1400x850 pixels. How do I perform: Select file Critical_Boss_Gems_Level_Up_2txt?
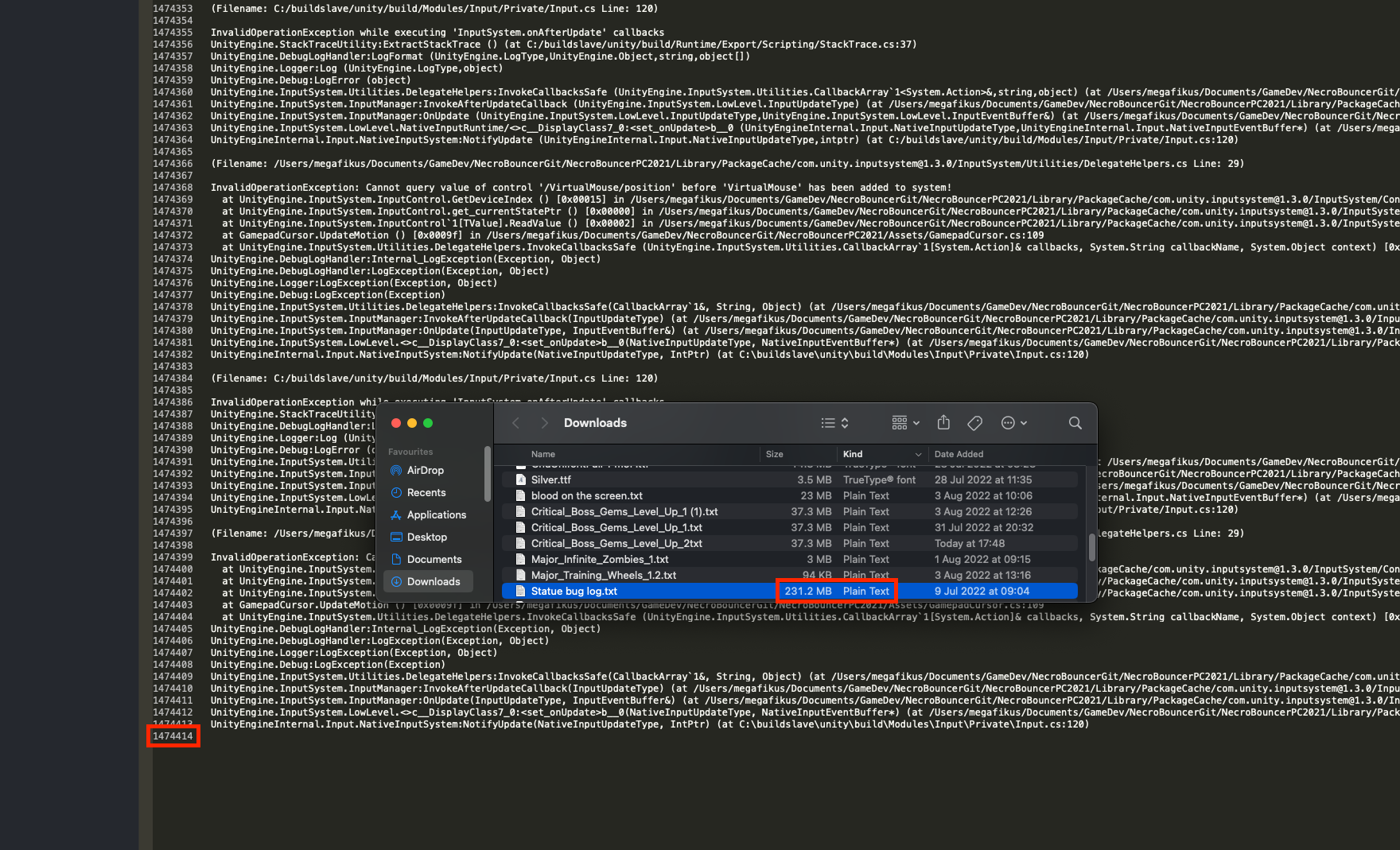pyautogui.click(x=790, y=544)
